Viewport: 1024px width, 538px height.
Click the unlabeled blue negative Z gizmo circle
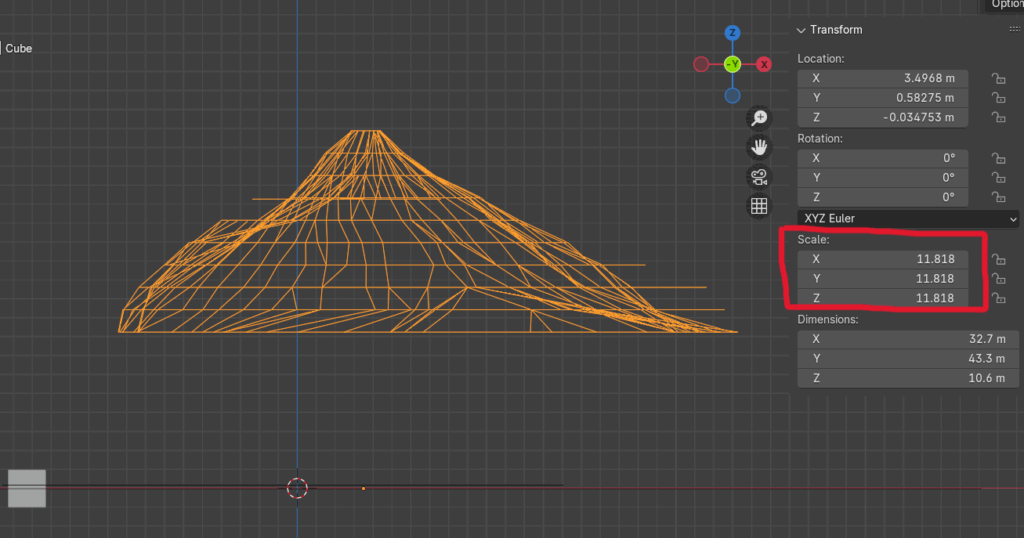tap(732, 96)
